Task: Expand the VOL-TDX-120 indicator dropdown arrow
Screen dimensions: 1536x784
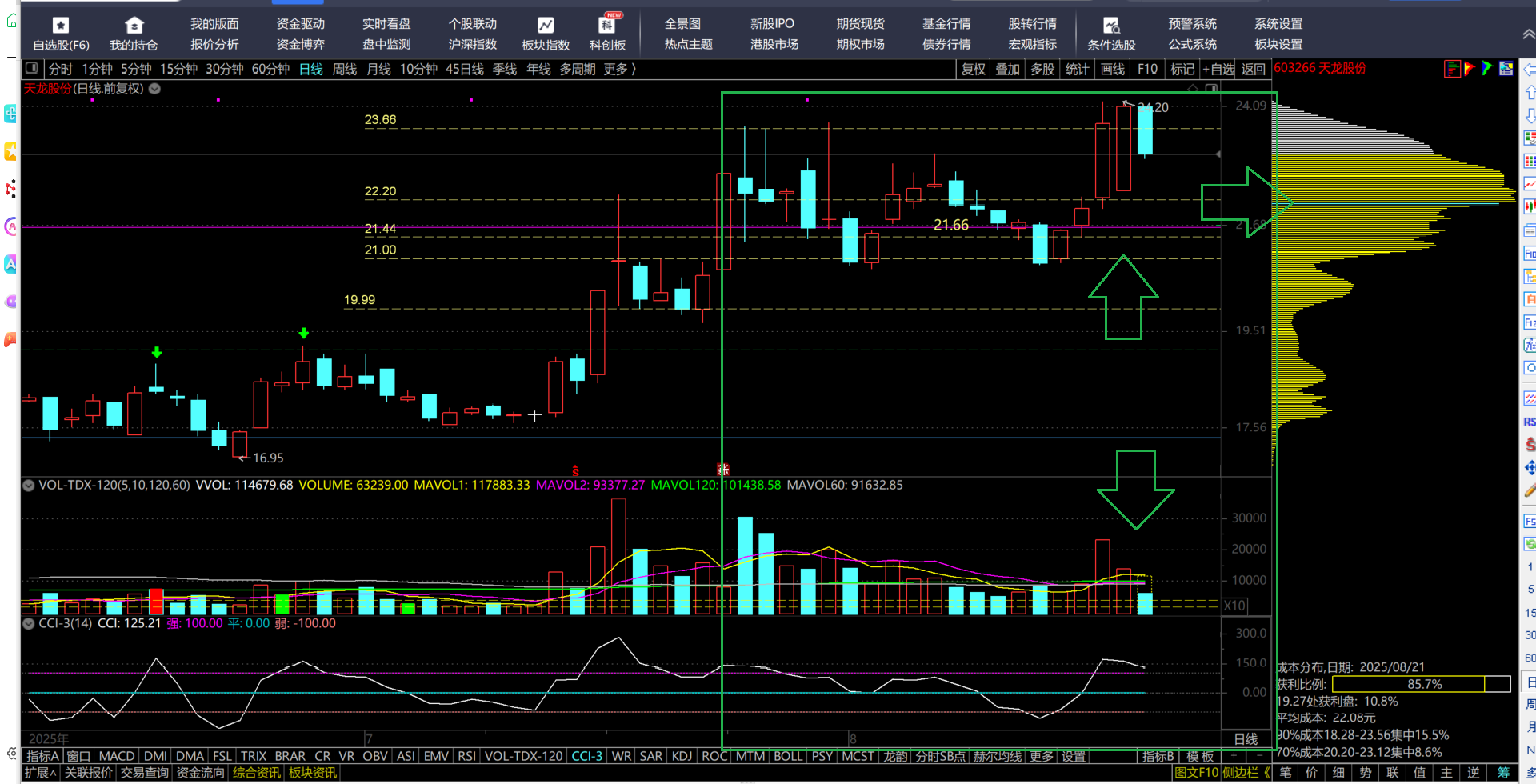Action: pos(29,485)
